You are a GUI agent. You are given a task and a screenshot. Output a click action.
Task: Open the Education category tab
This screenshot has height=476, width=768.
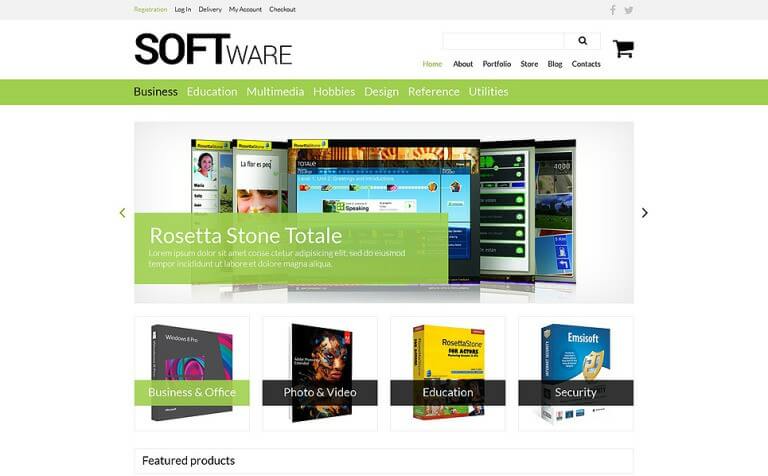[x=212, y=92]
